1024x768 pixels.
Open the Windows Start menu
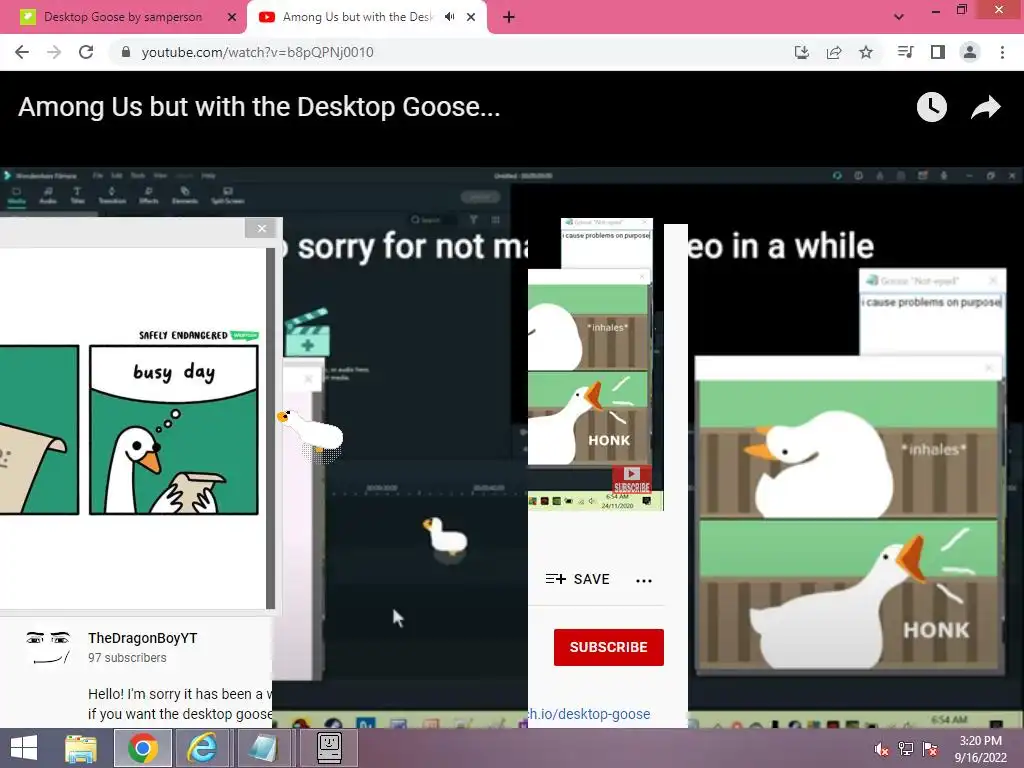(x=24, y=748)
